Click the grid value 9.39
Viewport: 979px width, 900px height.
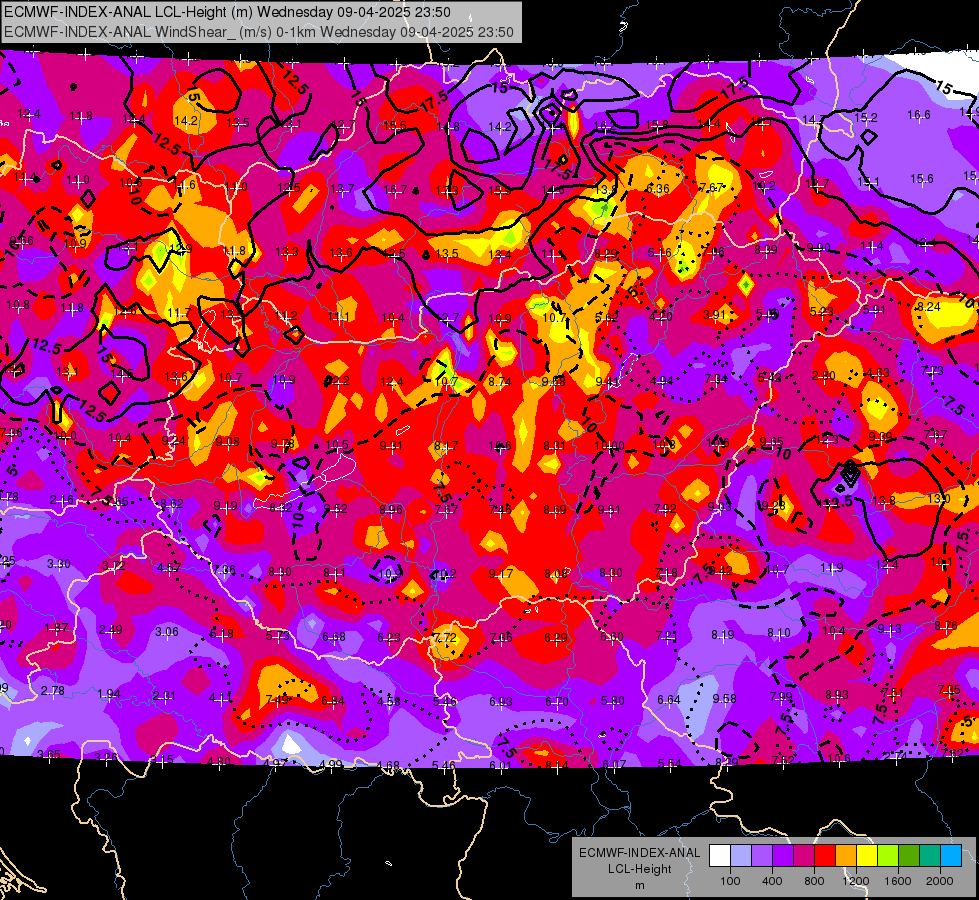pos(880,437)
